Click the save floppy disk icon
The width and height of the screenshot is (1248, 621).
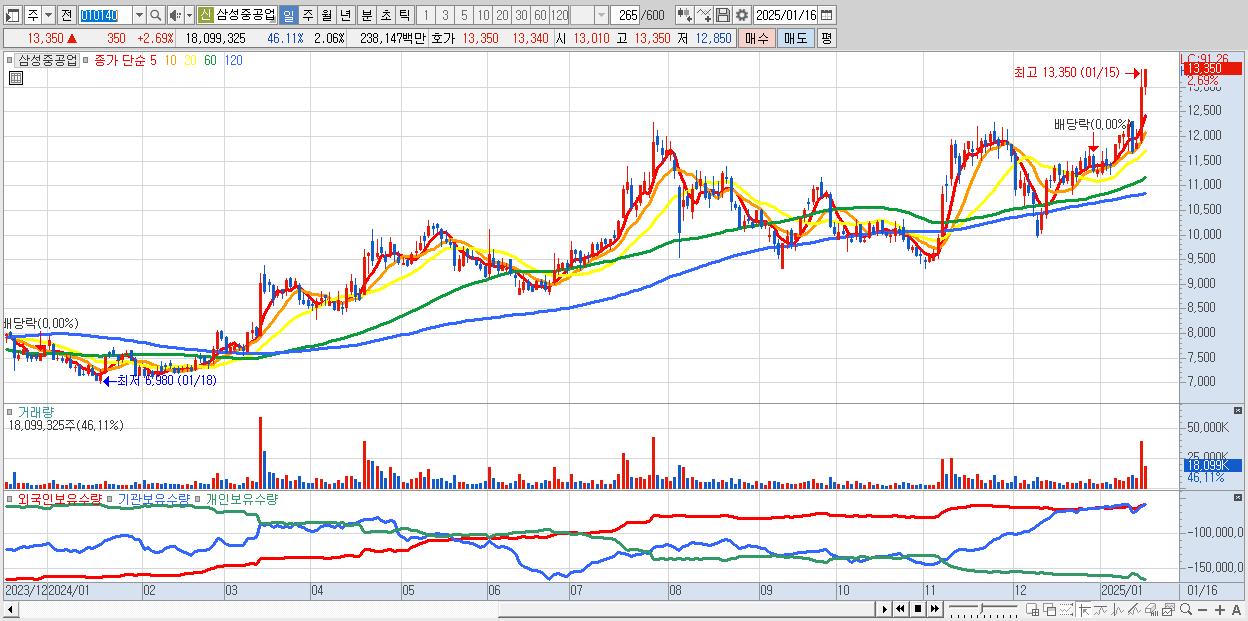(x=723, y=15)
